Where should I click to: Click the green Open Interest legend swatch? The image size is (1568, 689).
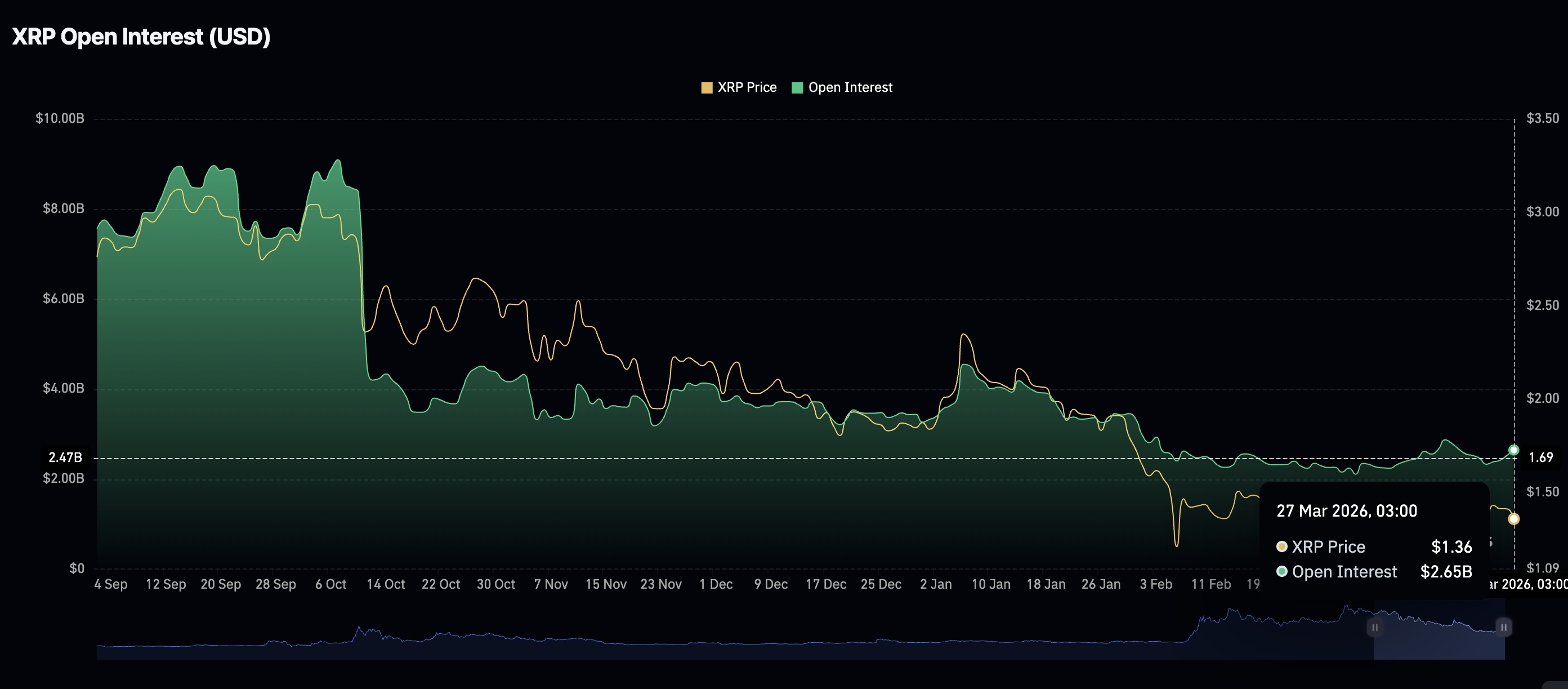(797, 88)
